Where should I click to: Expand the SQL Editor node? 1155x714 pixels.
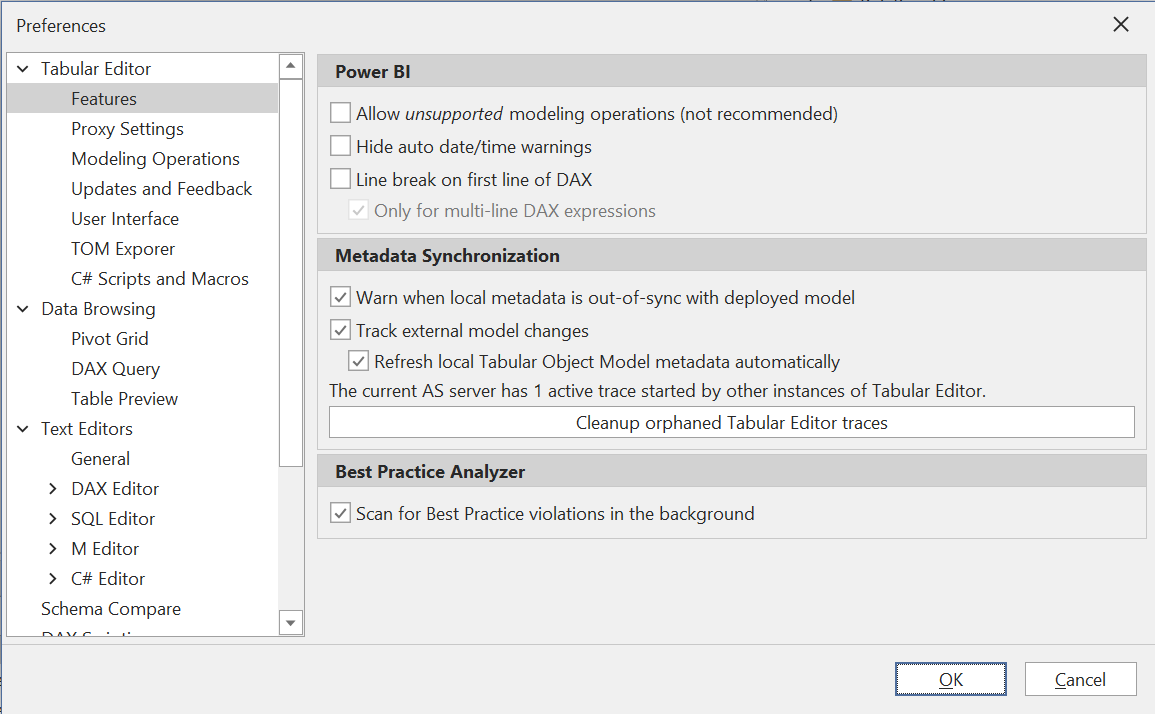(x=53, y=519)
